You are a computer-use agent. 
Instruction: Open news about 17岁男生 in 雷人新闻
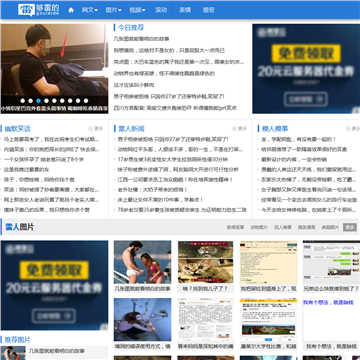tap(173, 159)
